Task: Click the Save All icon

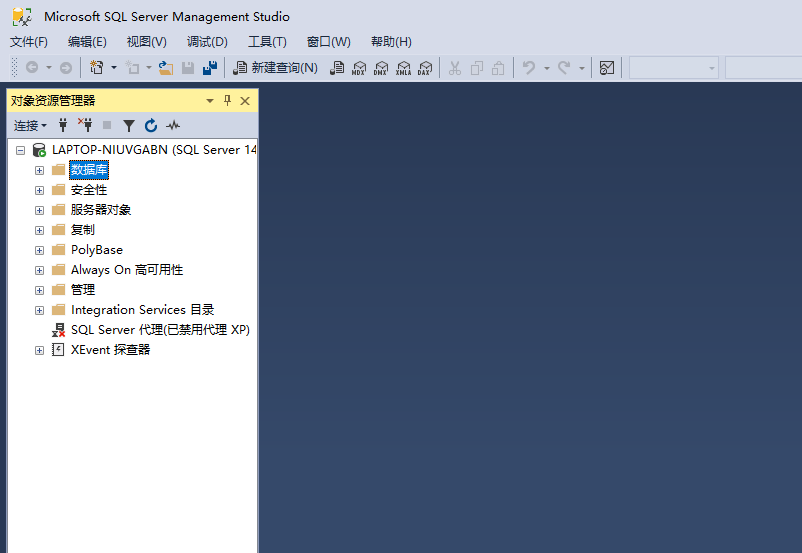Action: (210, 68)
